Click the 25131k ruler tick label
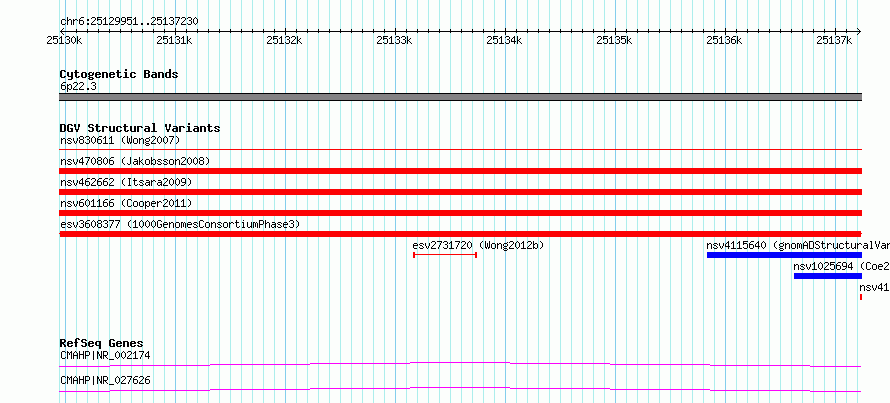Viewport: 890px width, 403px height. (x=175, y=40)
